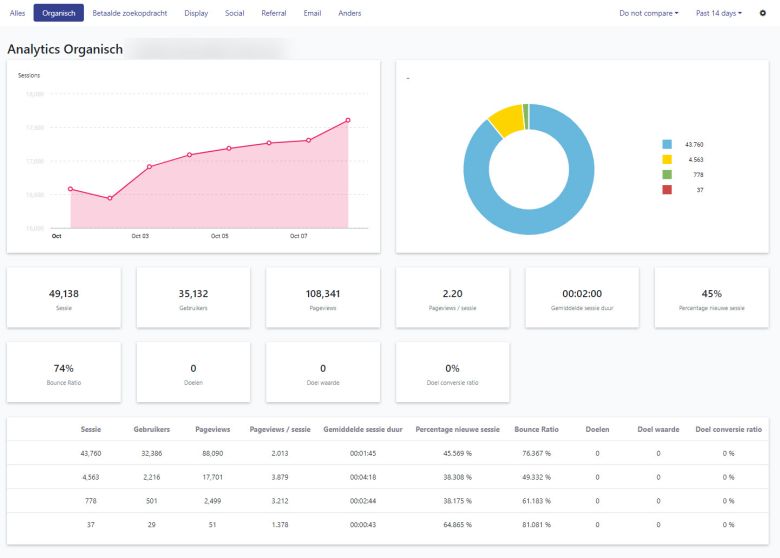Open the settings gear icon
780x558 pixels.
click(x=763, y=13)
